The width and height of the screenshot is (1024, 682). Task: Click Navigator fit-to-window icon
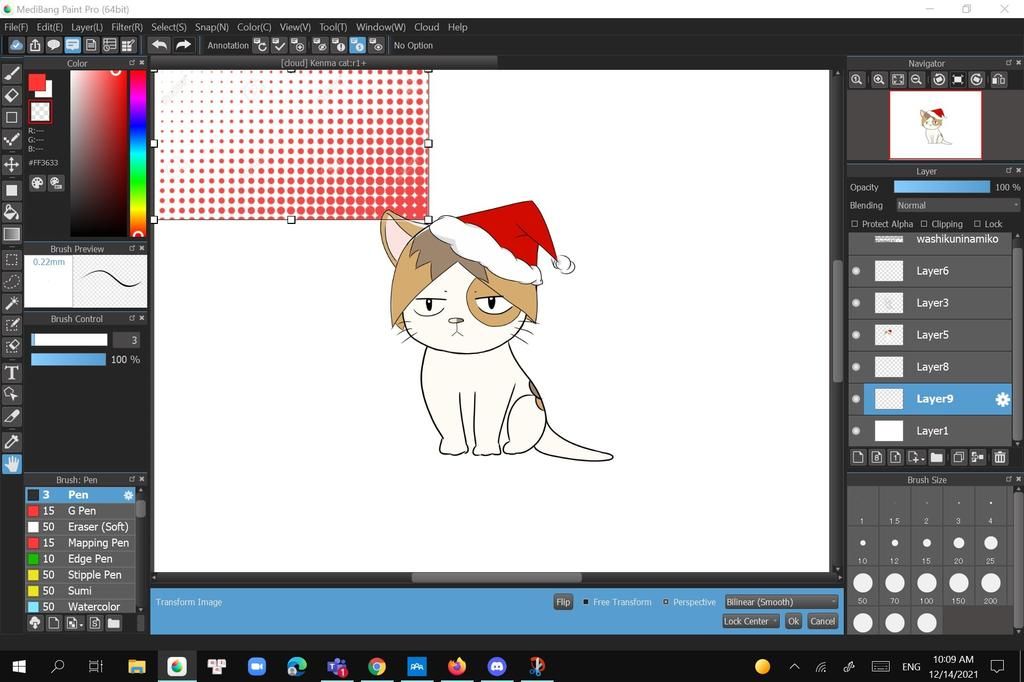(x=898, y=80)
